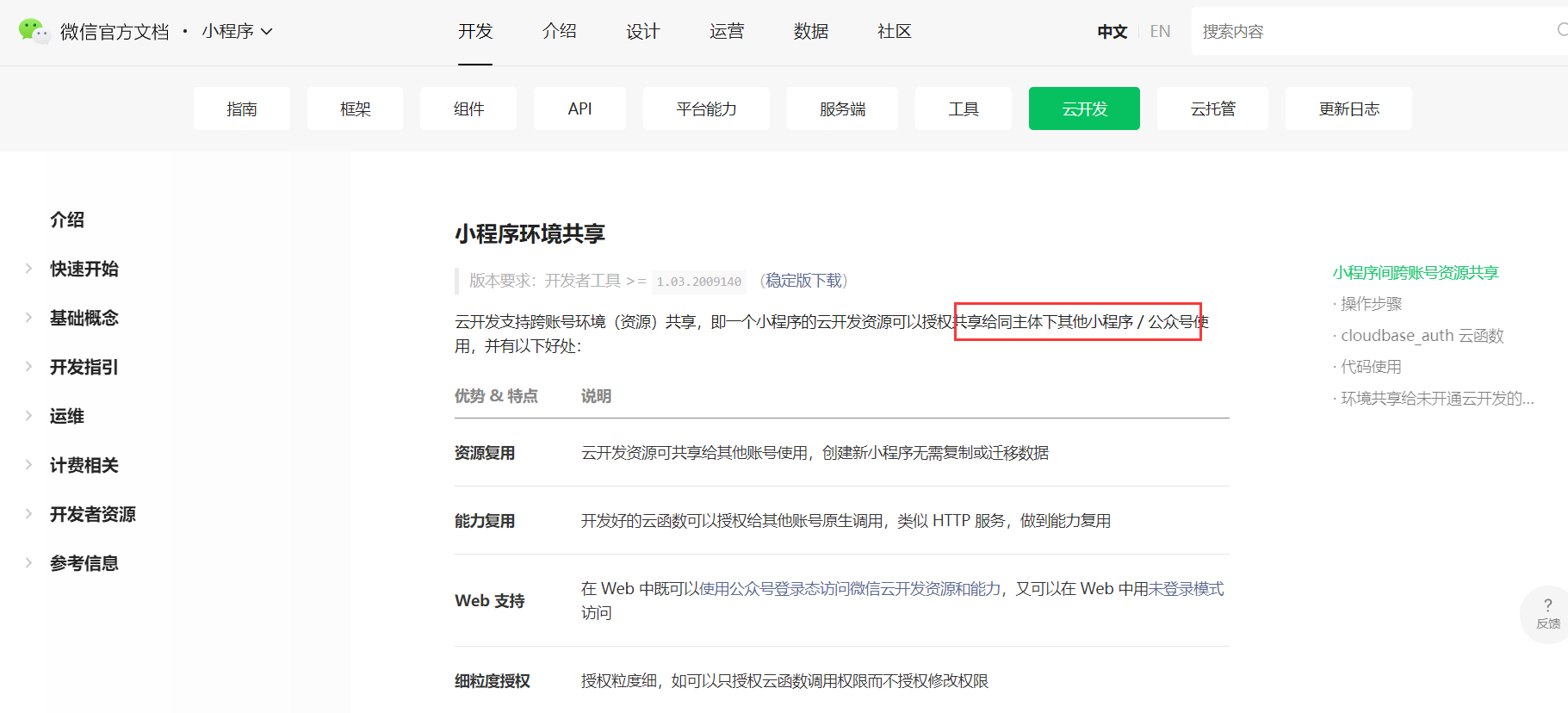
Task: Switch to the 组件 tab
Action: point(468,108)
